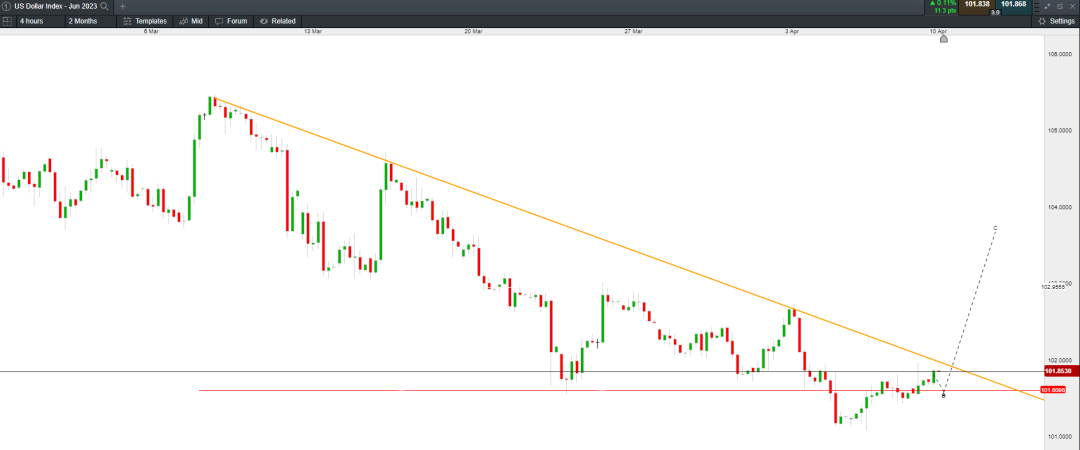This screenshot has width=1080, height=450.
Task: Click the 27 Mar date label
Action: pos(634,32)
